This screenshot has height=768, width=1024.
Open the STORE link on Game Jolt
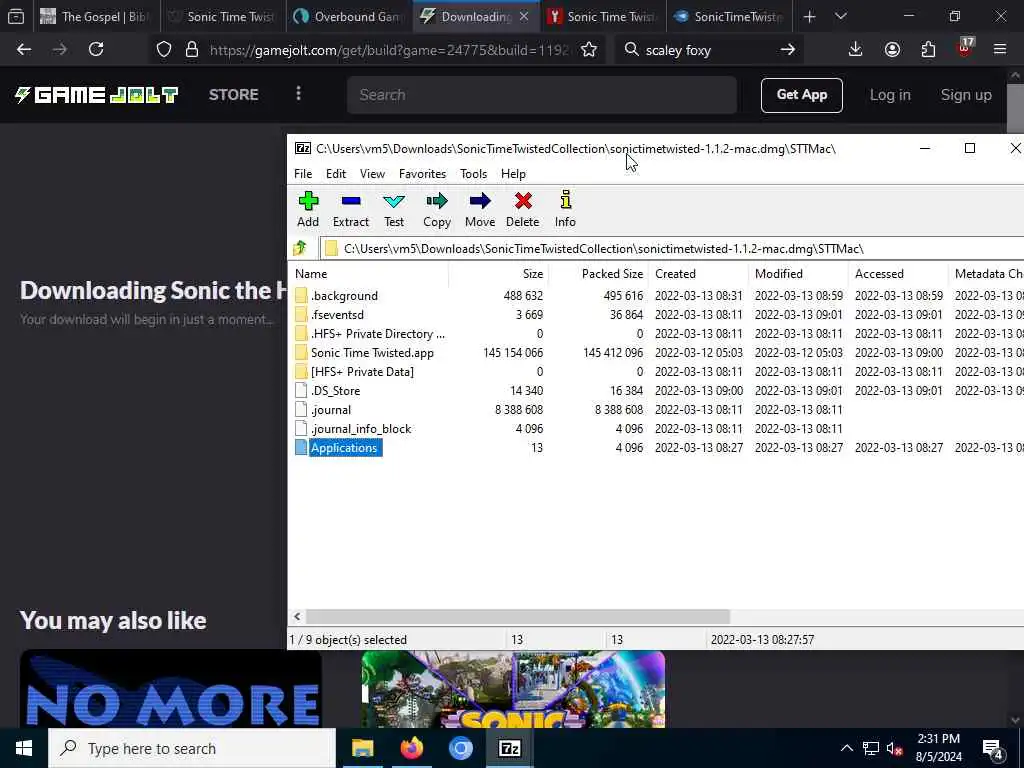234,95
